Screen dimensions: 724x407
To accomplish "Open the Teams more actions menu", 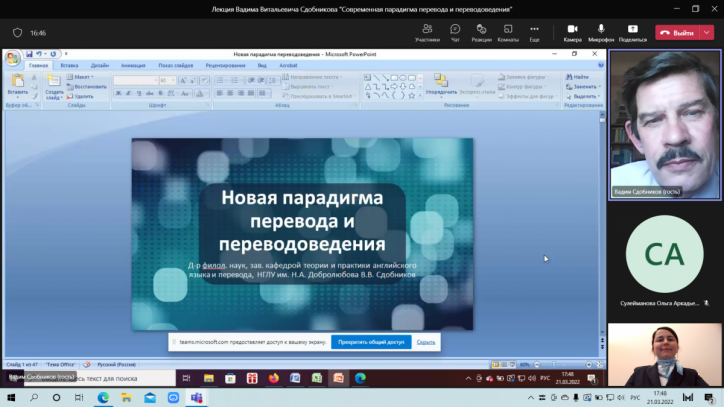I will [x=534, y=33].
